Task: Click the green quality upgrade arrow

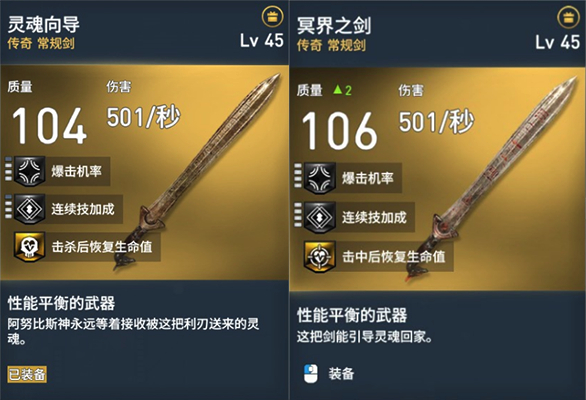Action: click(338, 90)
